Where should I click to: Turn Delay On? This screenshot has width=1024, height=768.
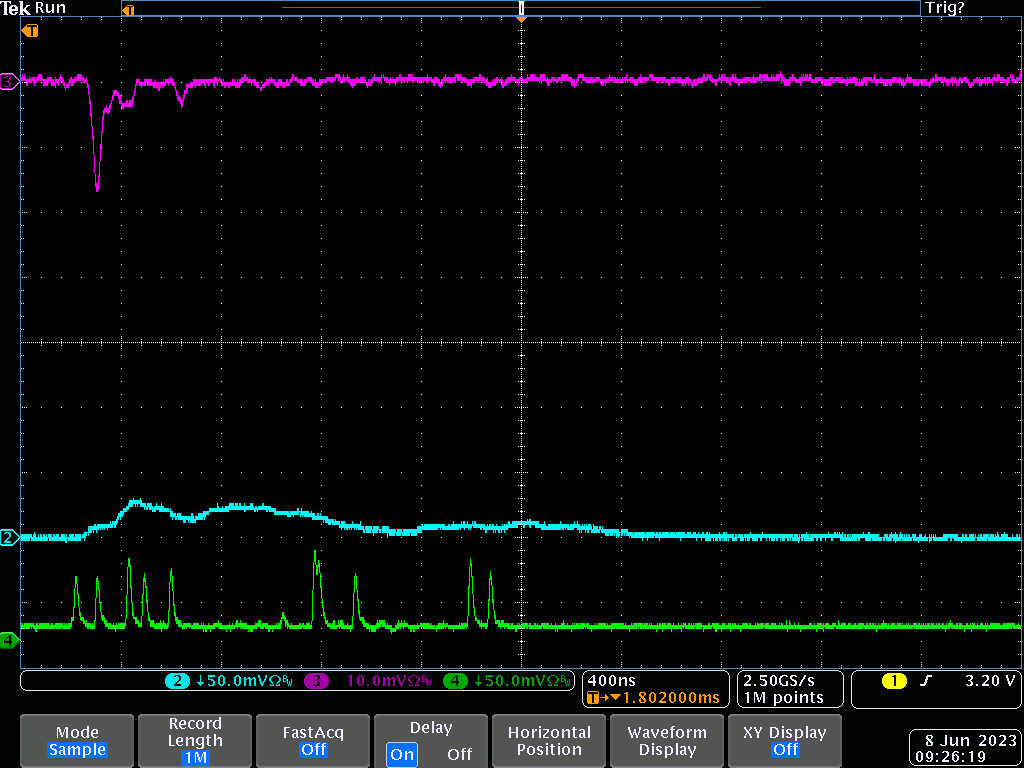coord(402,754)
